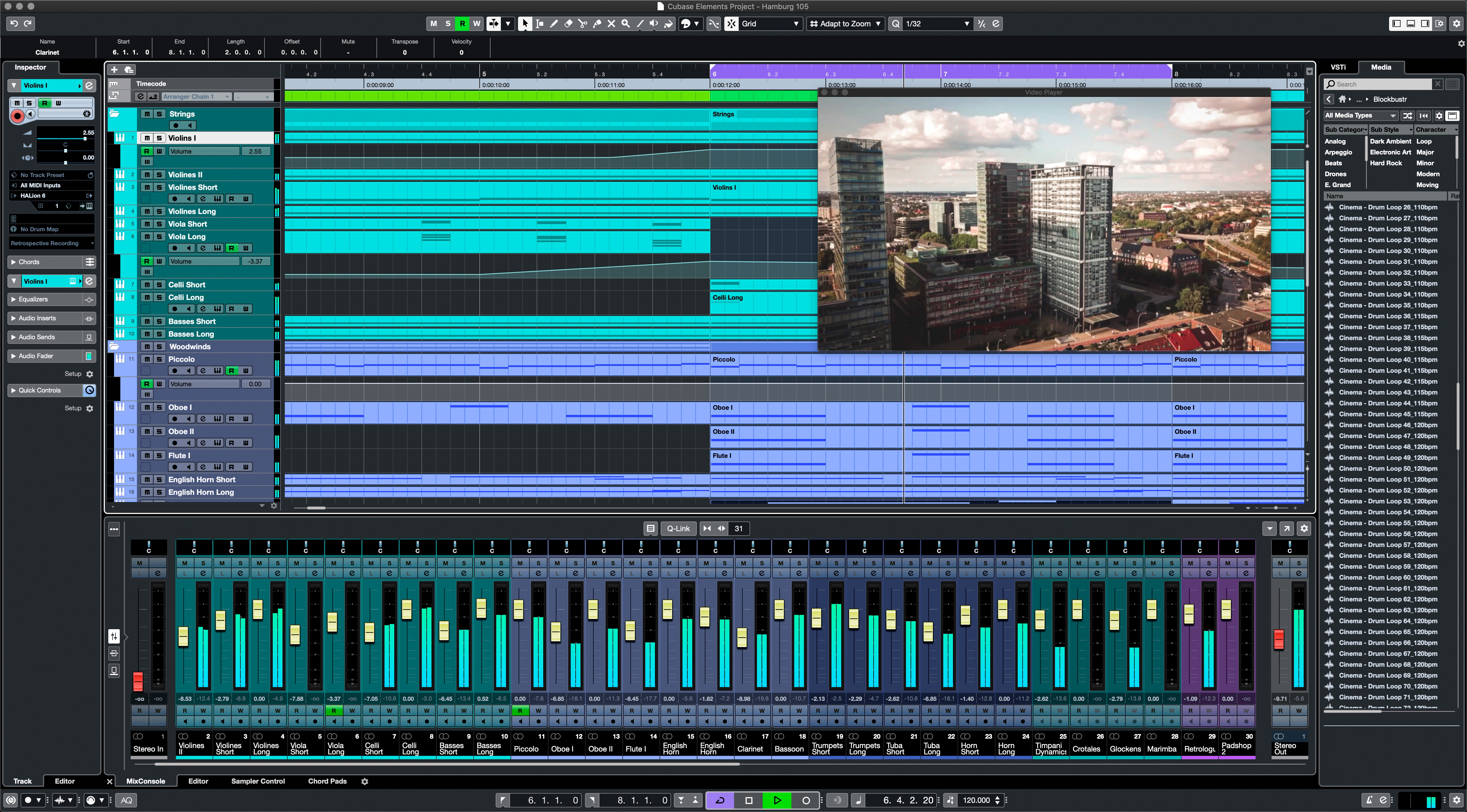Viewport: 1467px width, 812px height.
Task: Select the Zoom magnifier tool
Action: coord(625,23)
